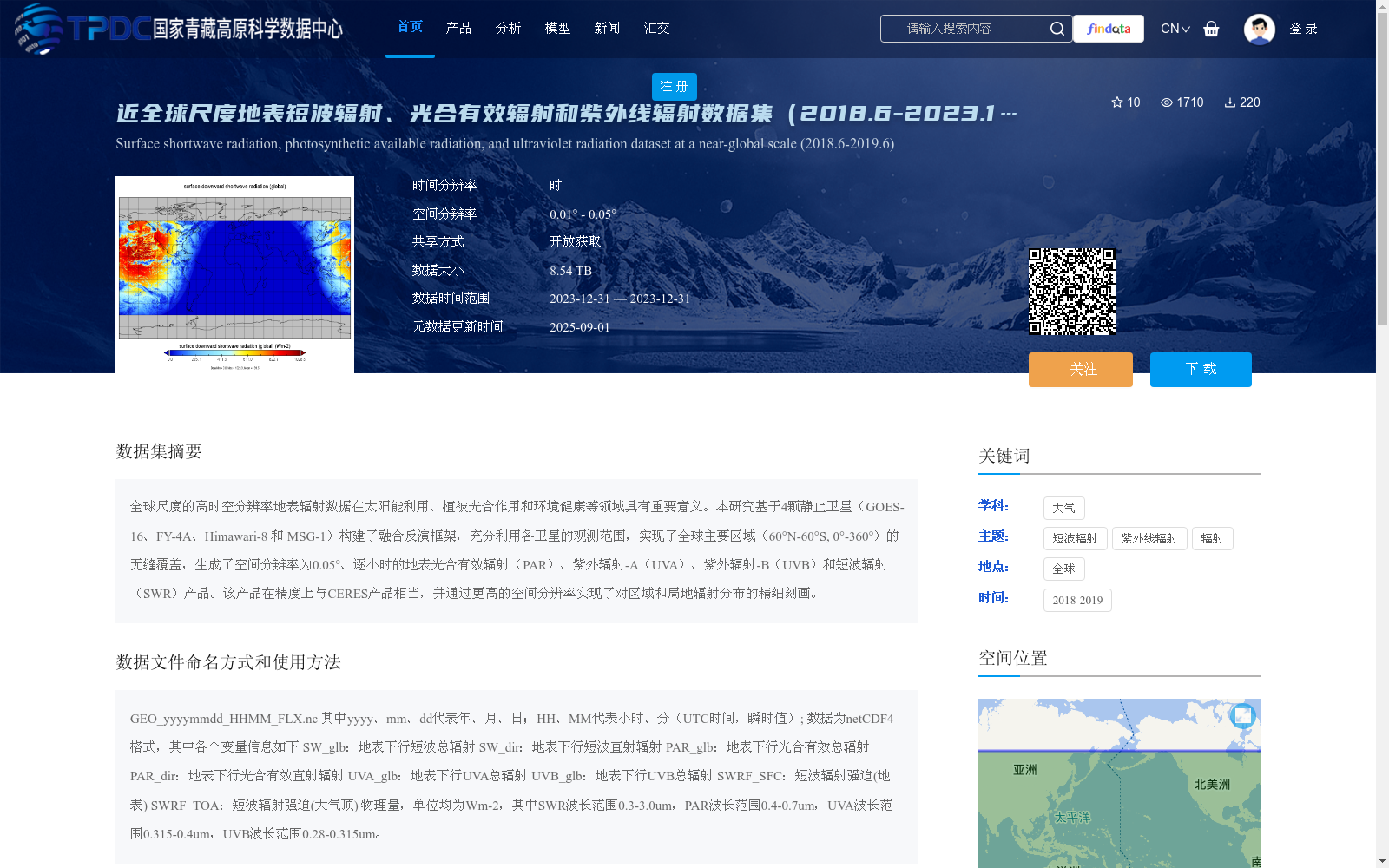Click the 大气 discipline keyword tag
The width and height of the screenshot is (1389, 868).
(1063, 508)
